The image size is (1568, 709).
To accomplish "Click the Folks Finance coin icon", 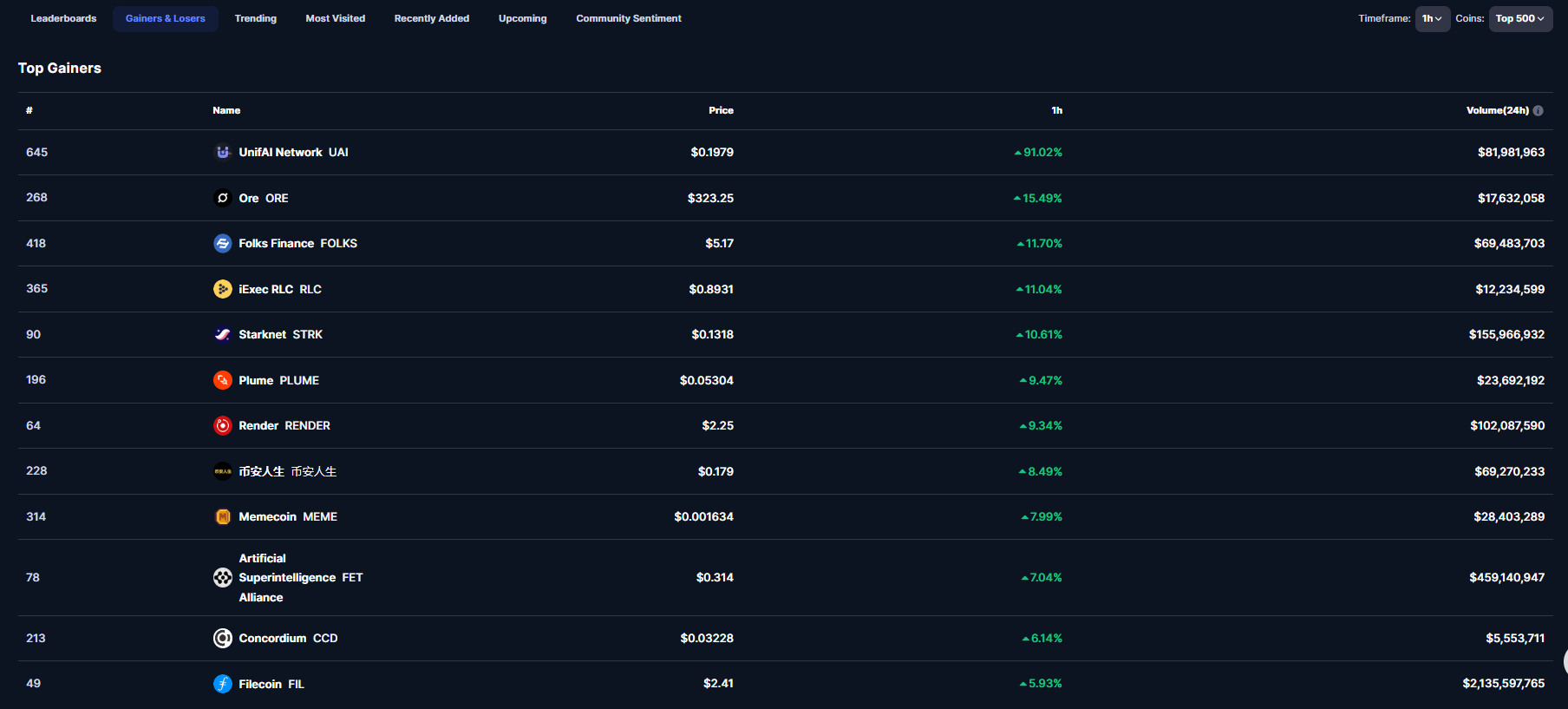I will [223, 243].
